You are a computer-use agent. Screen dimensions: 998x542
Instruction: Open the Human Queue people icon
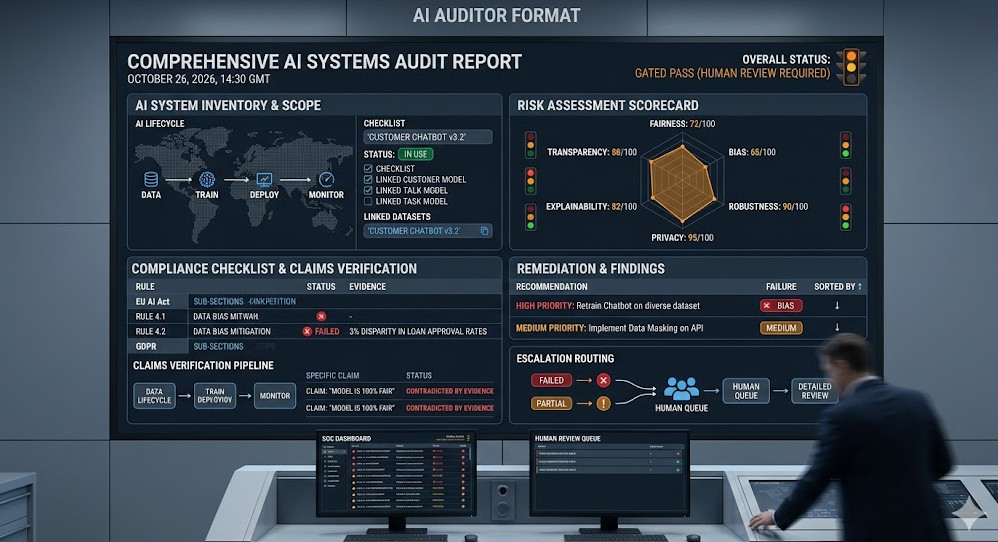(681, 388)
